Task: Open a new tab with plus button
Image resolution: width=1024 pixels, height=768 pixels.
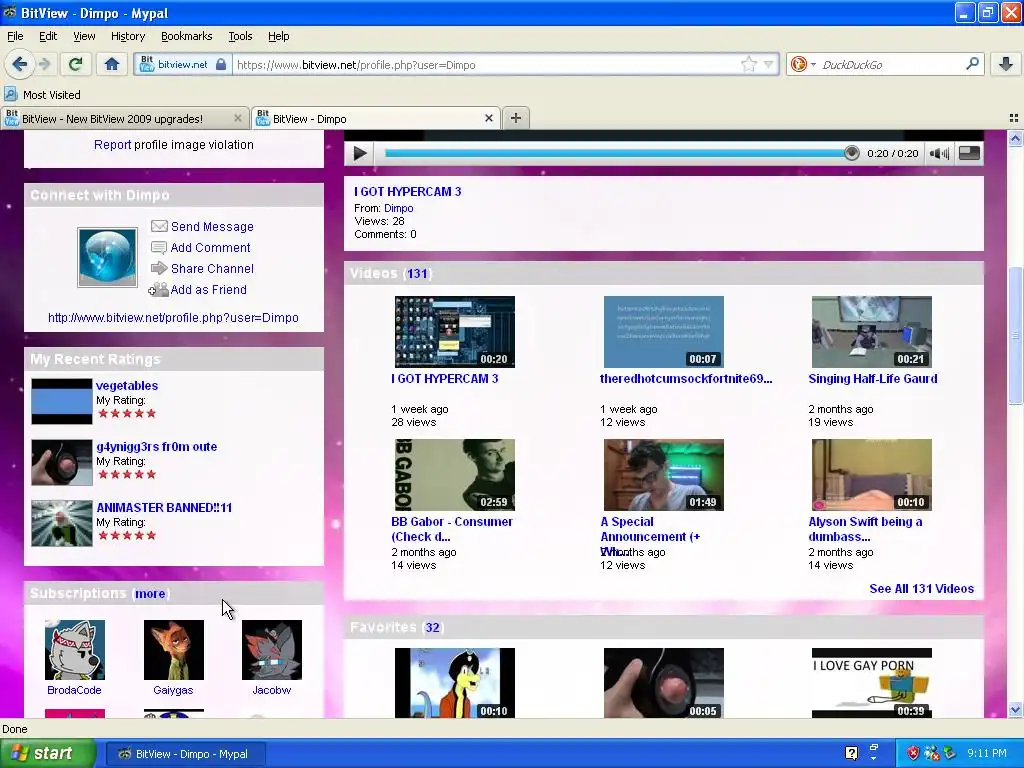Action: click(515, 118)
